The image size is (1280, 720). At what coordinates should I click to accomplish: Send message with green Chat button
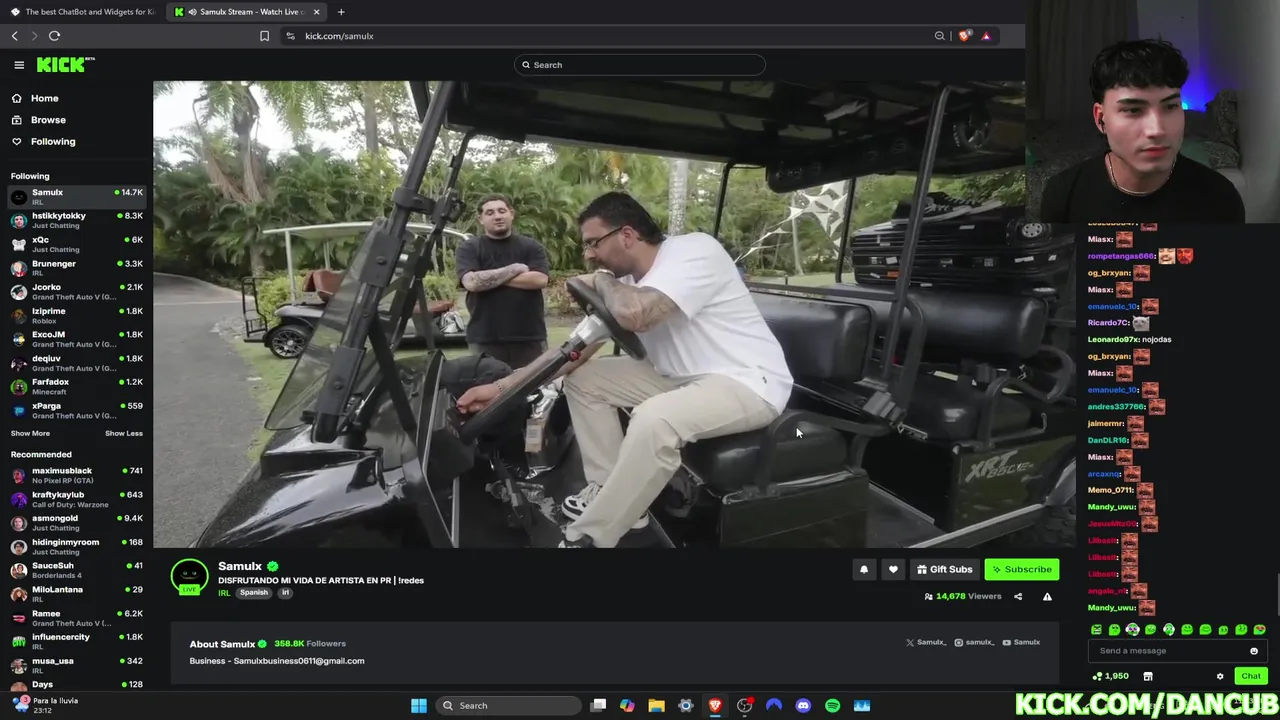click(1251, 677)
